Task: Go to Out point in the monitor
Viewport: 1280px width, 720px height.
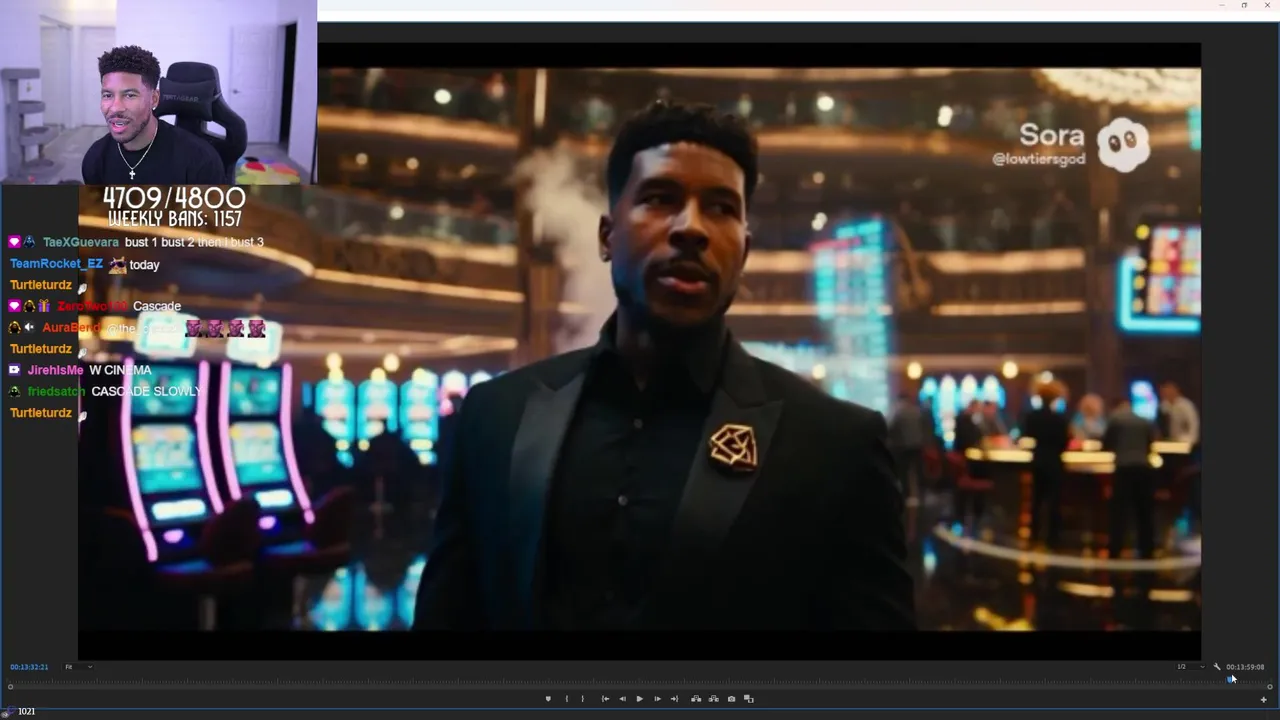Action: [x=674, y=699]
